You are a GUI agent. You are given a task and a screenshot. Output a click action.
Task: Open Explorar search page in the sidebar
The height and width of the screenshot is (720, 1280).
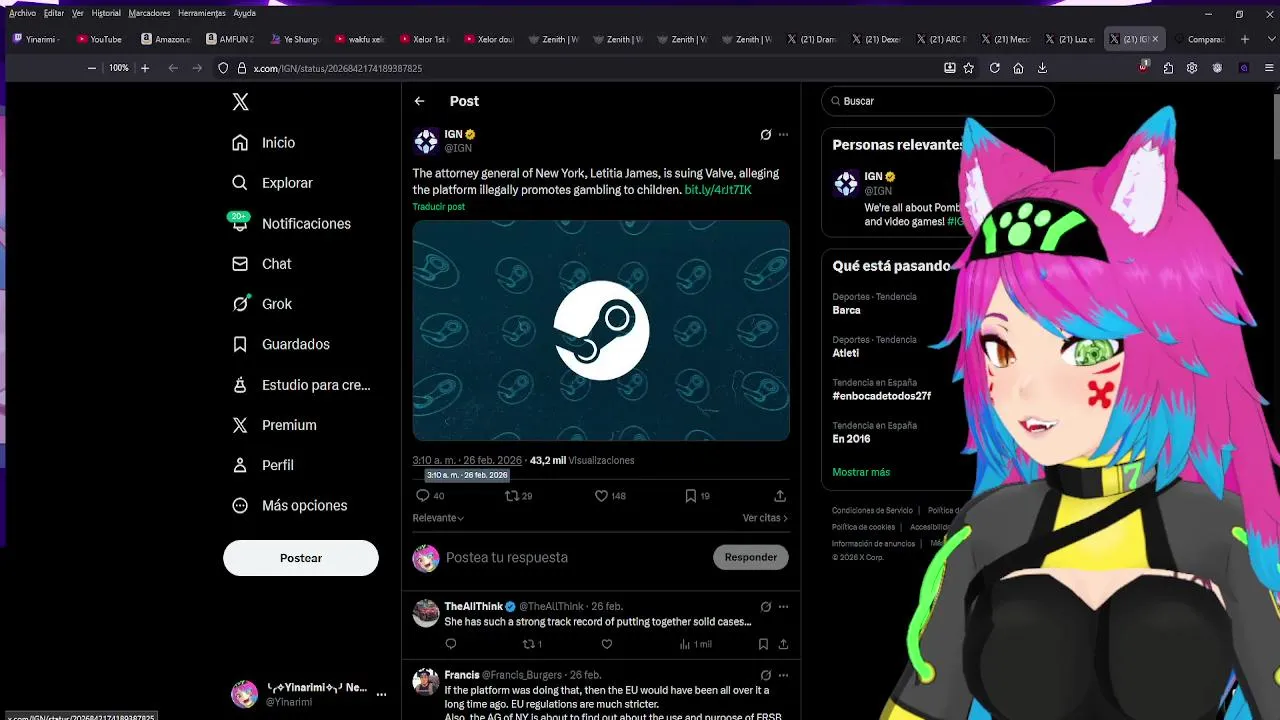click(x=272, y=183)
